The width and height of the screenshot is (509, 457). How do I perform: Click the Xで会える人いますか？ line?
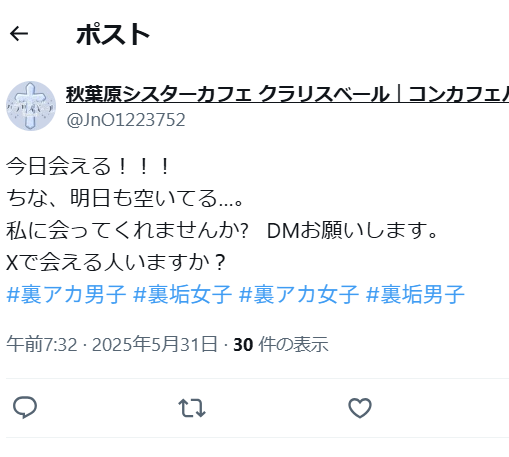[116, 262]
